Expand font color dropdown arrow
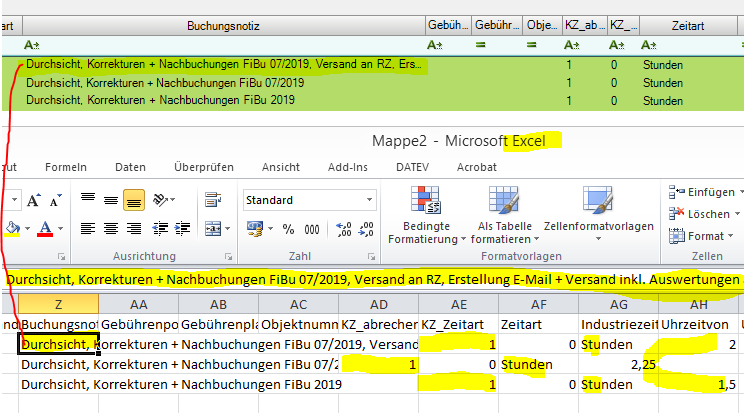This screenshot has width=744, height=413. [x=60, y=229]
